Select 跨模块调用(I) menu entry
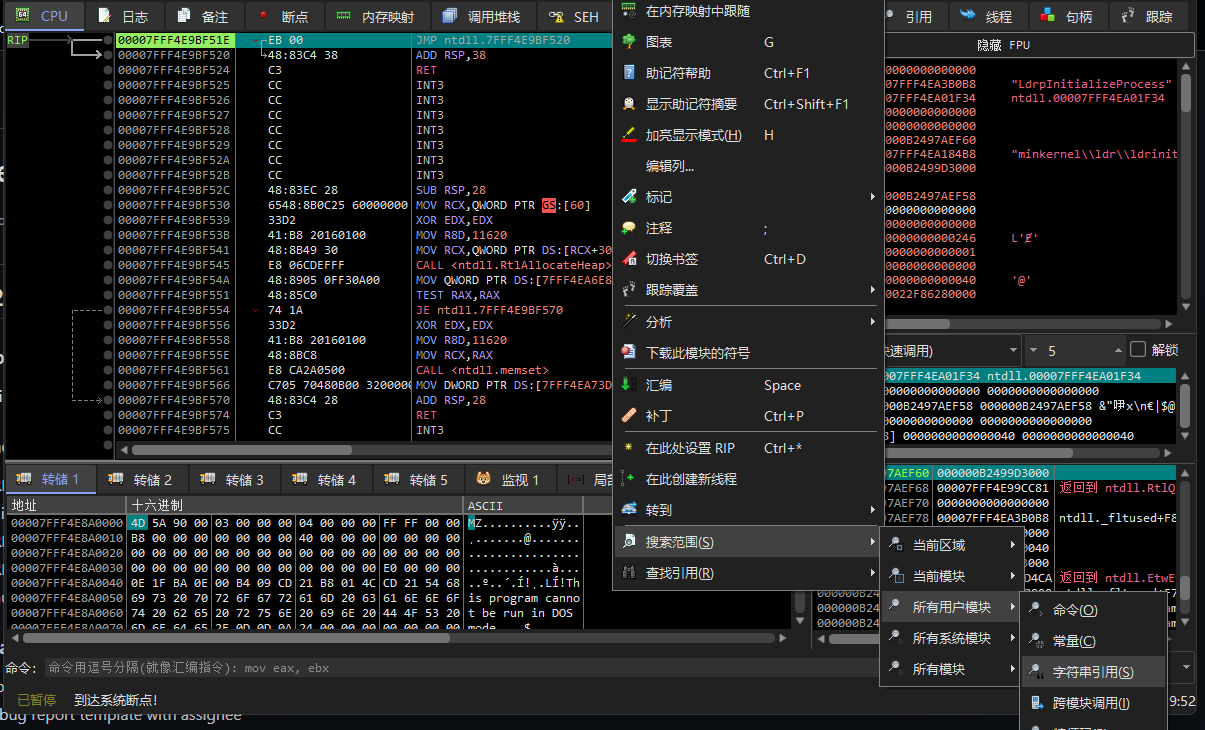The image size is (1205, 730). [1091, 703]
